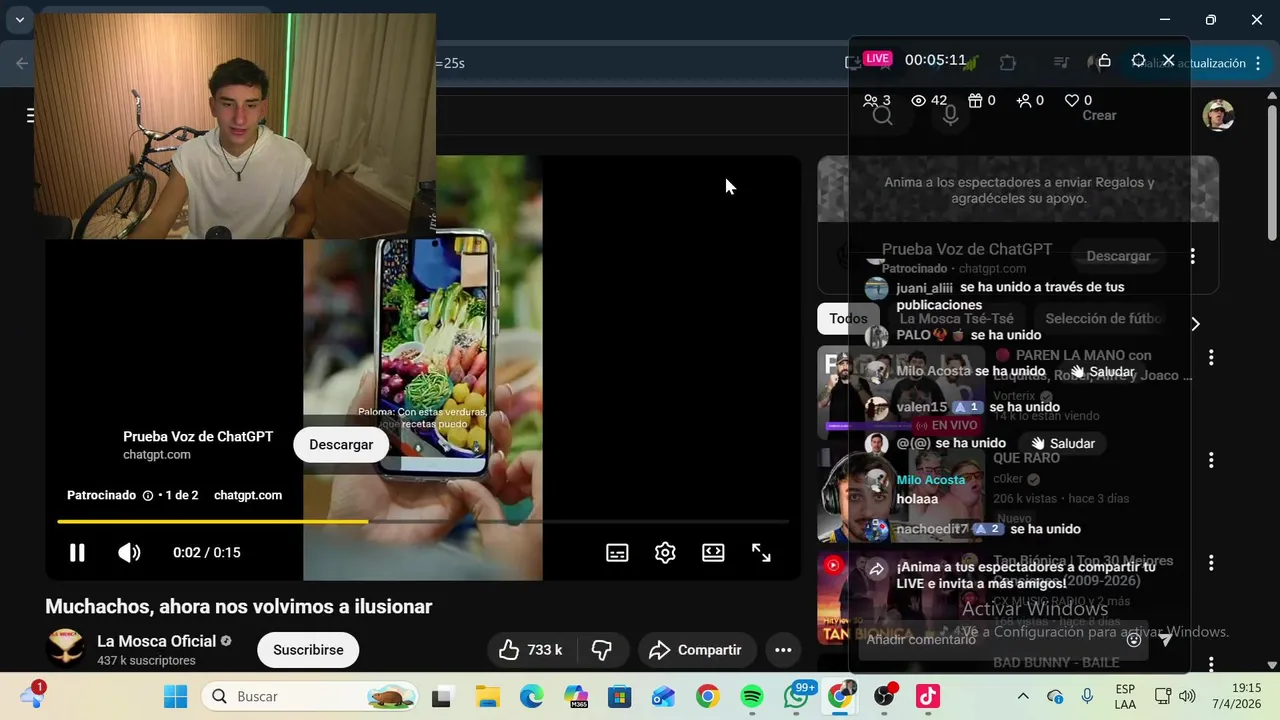This screenshot has height=720, width=1280.
Task: Open options for the Tan Biónica video
Action: click(x=1211, y=563)
